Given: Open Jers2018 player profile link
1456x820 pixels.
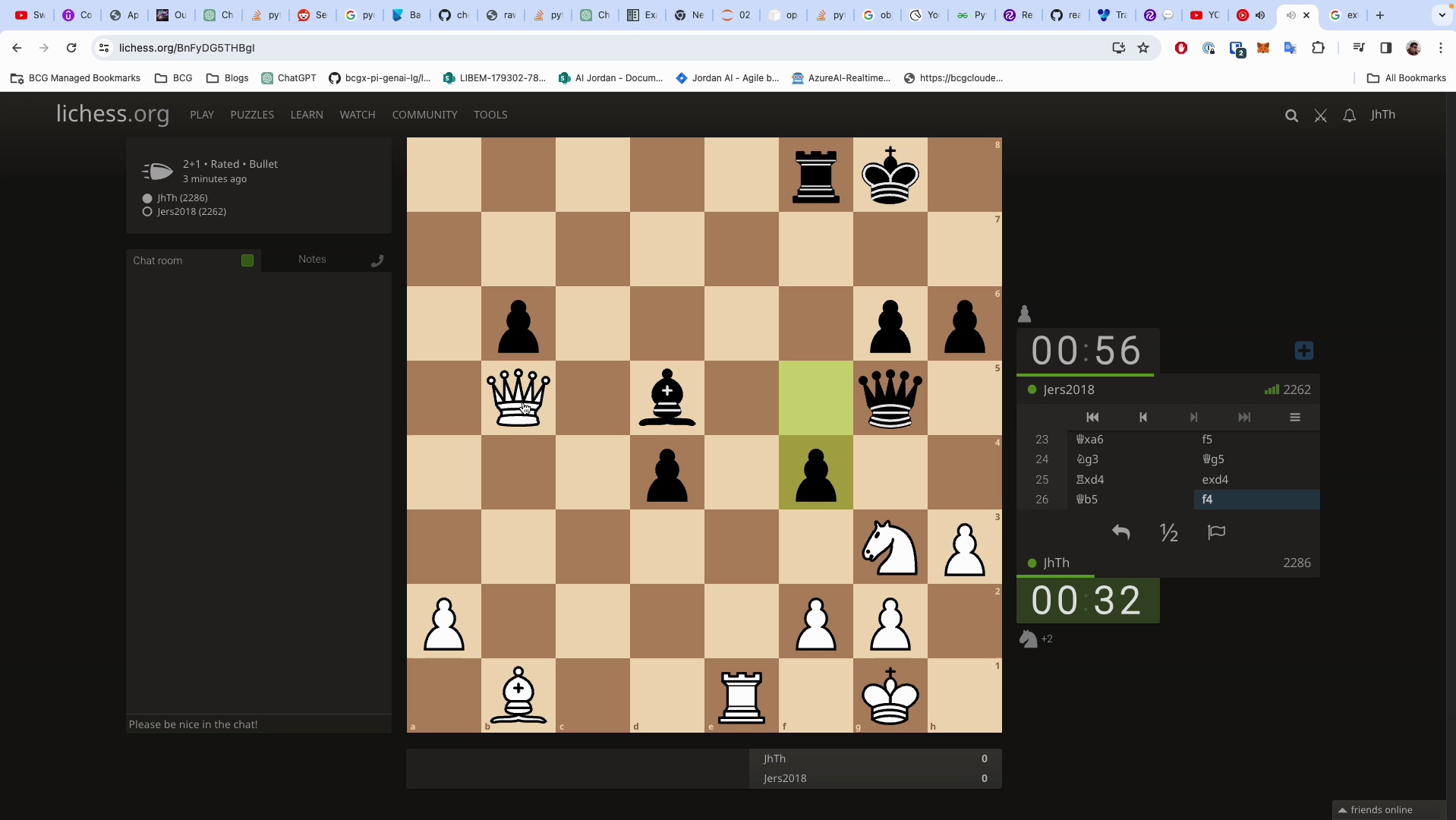Looking at the screenshot, I should point(1068,389).
